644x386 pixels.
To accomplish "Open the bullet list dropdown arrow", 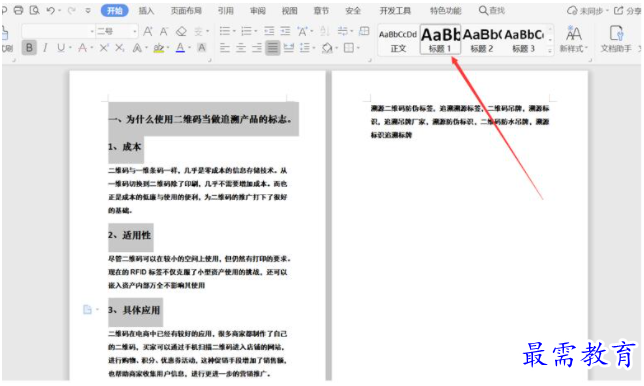I will pos(234,31).
